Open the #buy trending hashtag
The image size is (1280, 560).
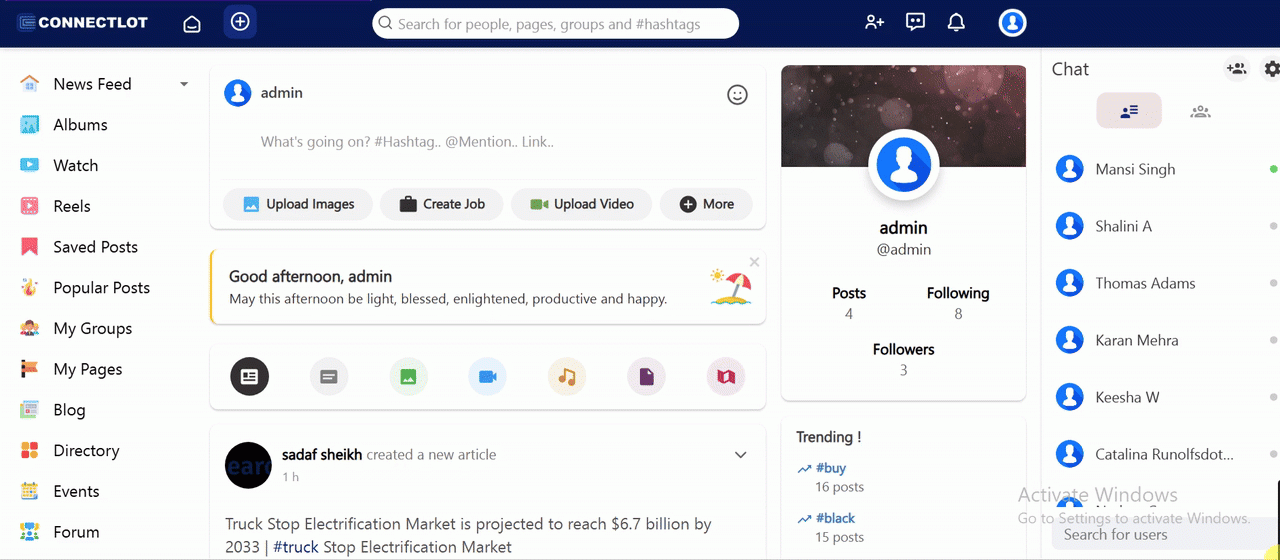[x=830, y=468]
